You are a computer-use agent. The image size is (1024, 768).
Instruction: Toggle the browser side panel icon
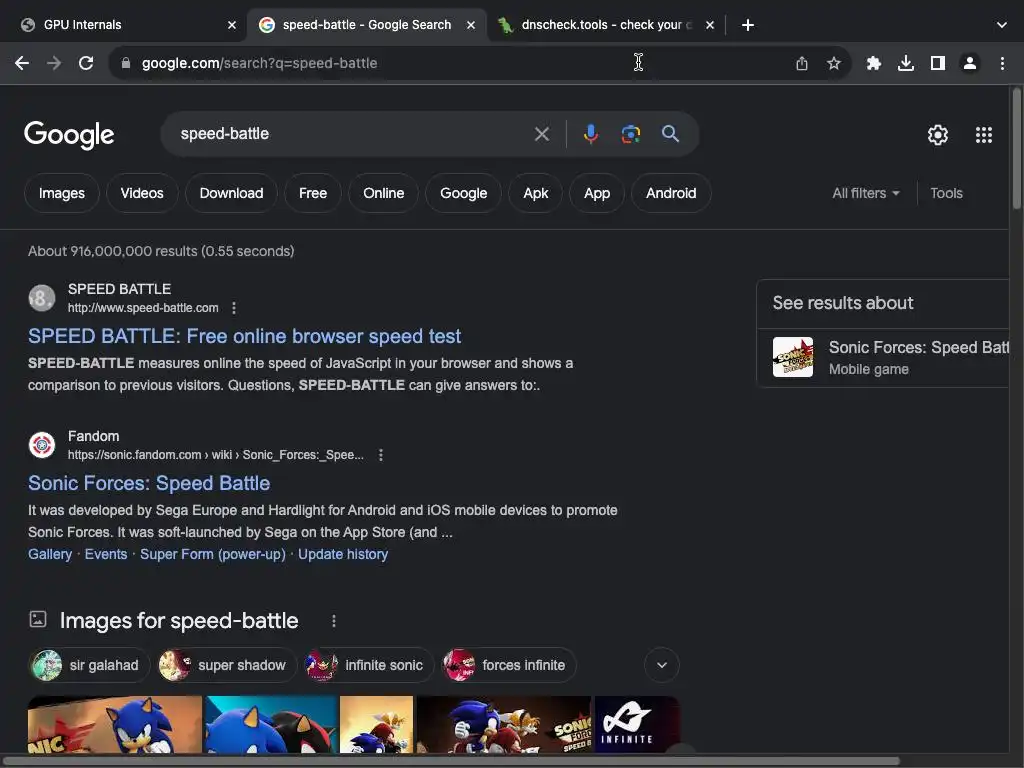938,63
